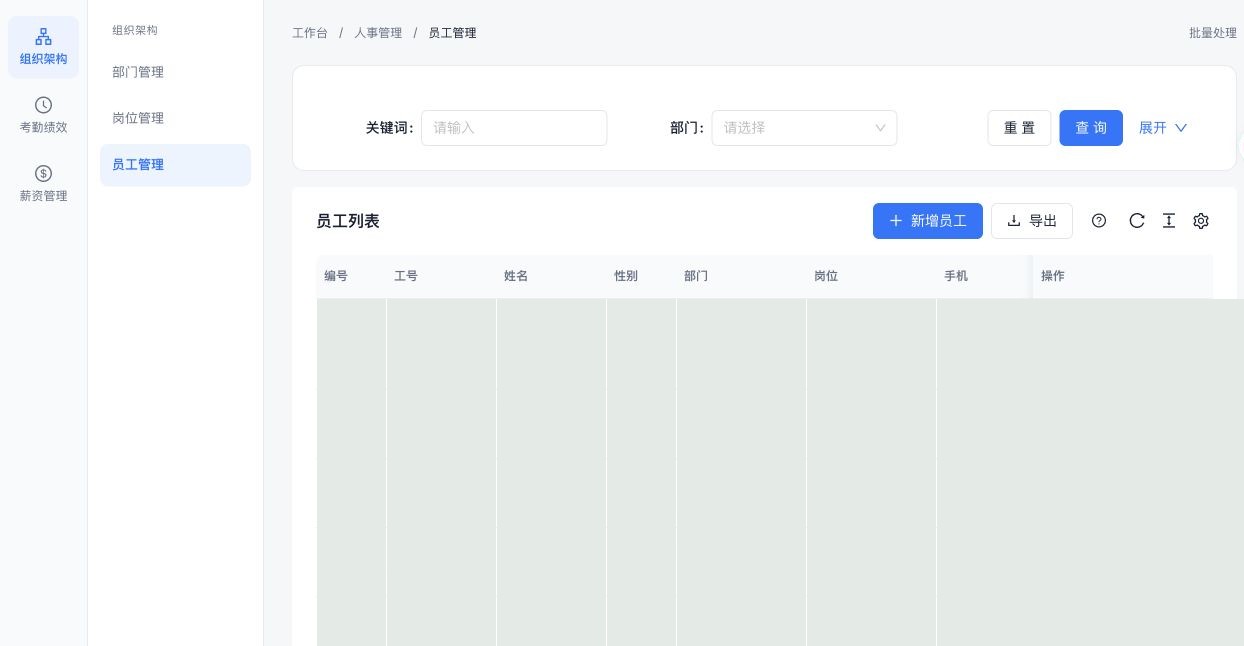Click the 导出 button
The image size is (1244, 646).
(x=1032, y=221)
